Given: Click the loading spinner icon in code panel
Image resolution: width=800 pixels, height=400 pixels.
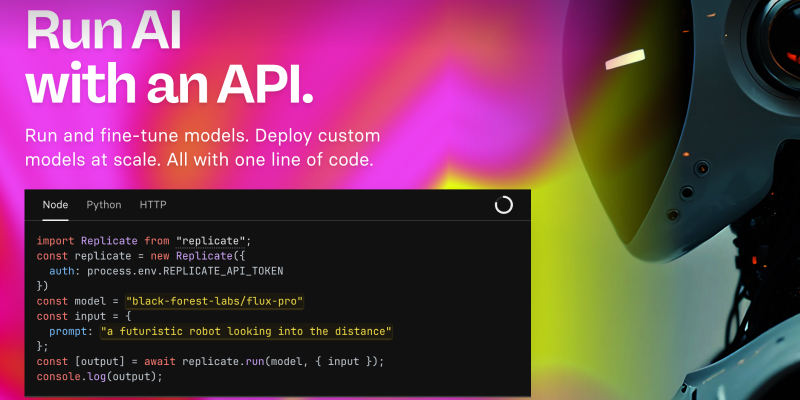Looking at the screenshot, I should click(x=504, y=205).
